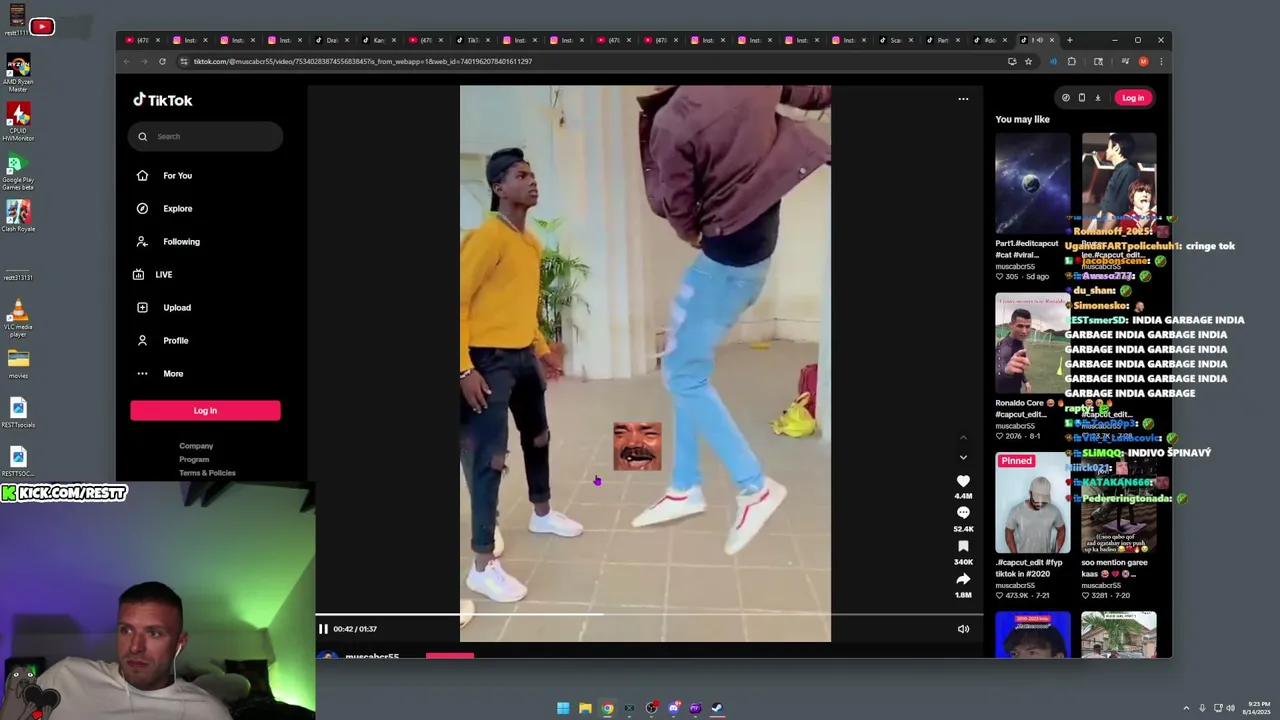Open the Windows Start menu
The height and width of the screenshot is (720, 1280).
click(x=563, y=708)
